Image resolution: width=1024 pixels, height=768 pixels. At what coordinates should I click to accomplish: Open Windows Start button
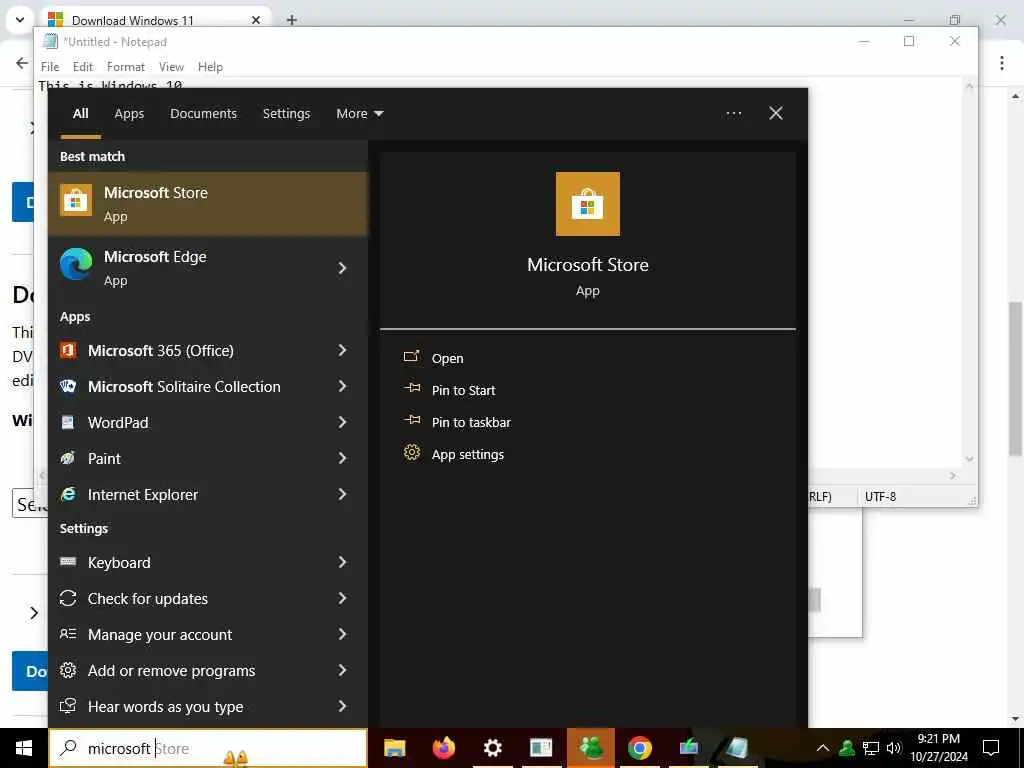click(24, 748)
